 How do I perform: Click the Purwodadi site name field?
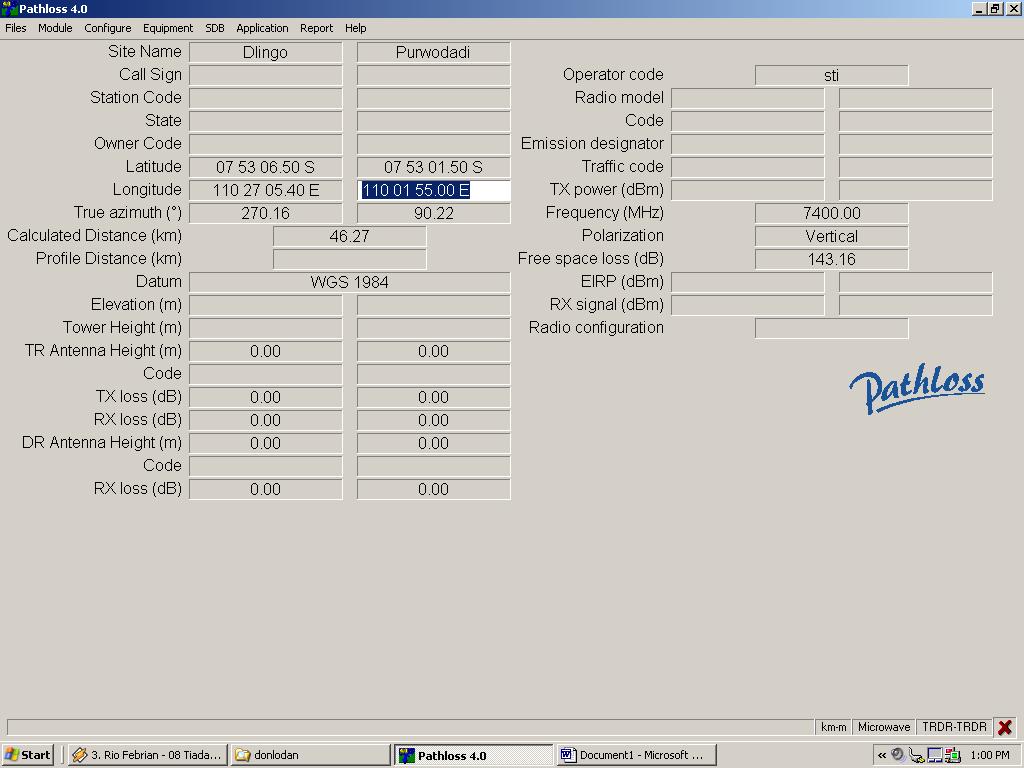[x=433, y=52]
